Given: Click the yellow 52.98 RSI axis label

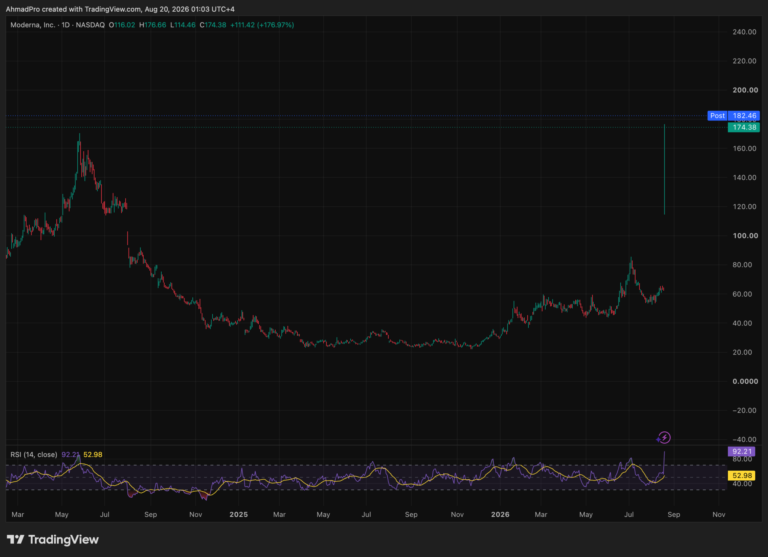Looking at the screenshot, I should 742,475.
